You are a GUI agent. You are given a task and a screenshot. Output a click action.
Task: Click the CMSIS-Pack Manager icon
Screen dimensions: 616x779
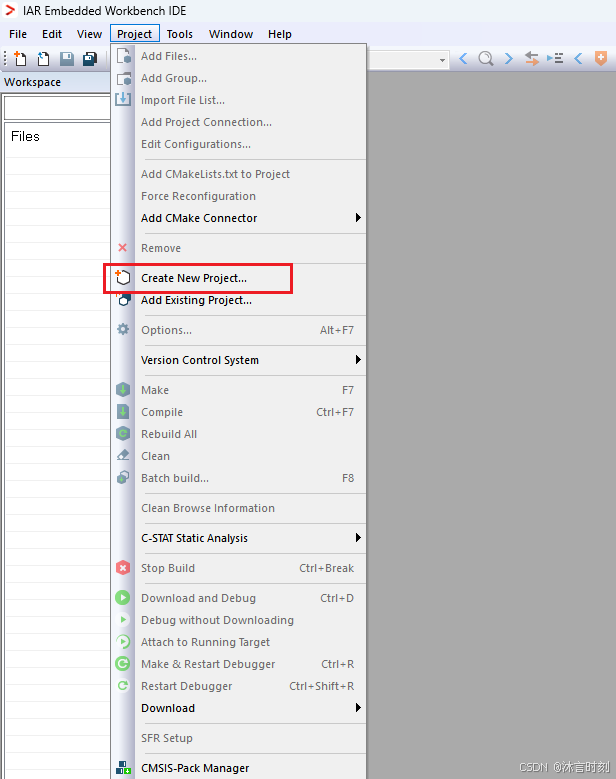point(123,768)
